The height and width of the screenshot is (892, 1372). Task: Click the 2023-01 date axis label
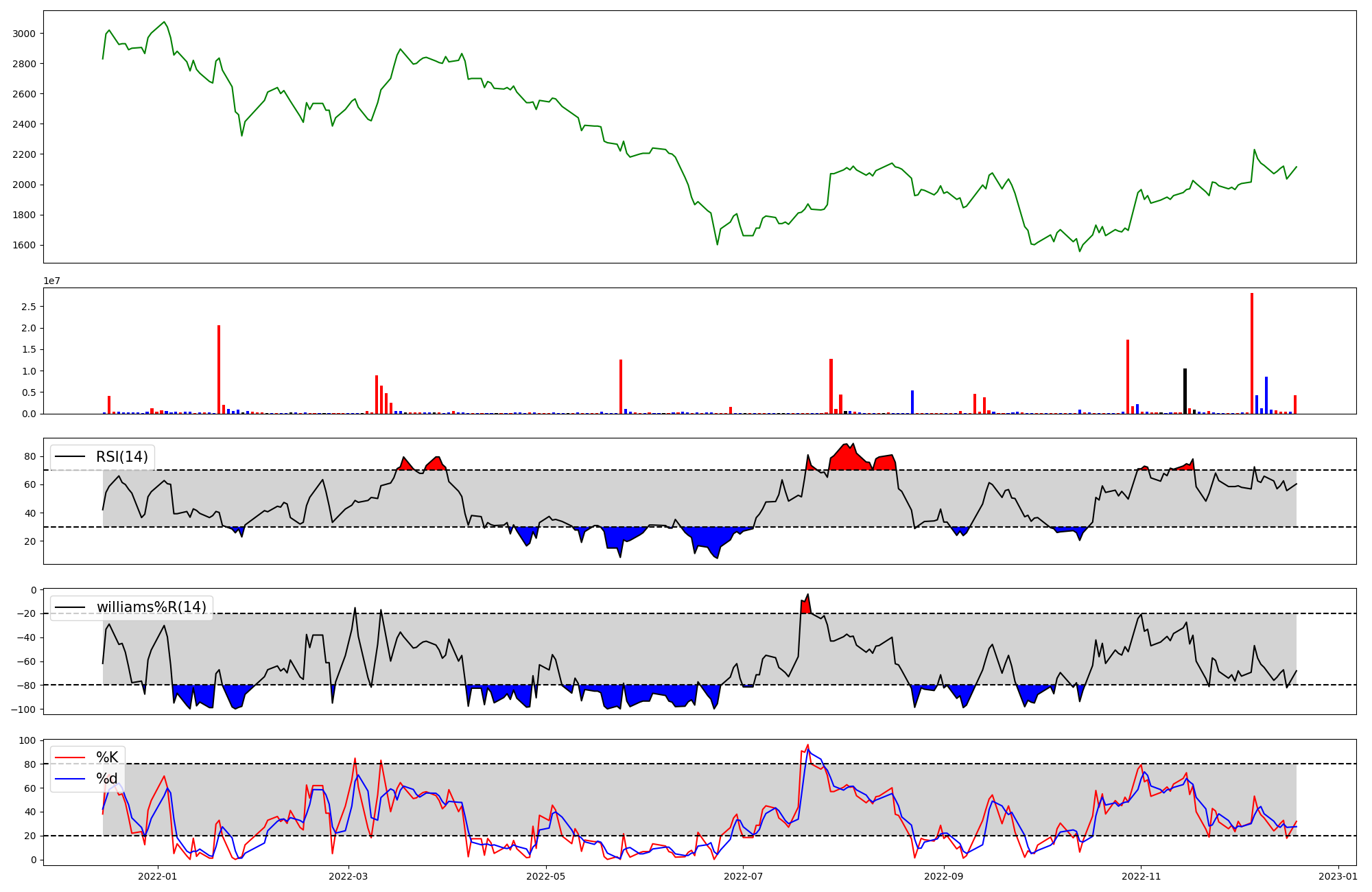pos(1338,876)
